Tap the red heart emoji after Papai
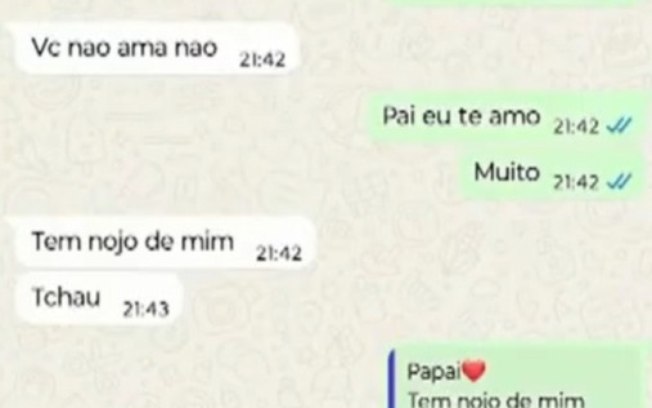 [474, 371]
